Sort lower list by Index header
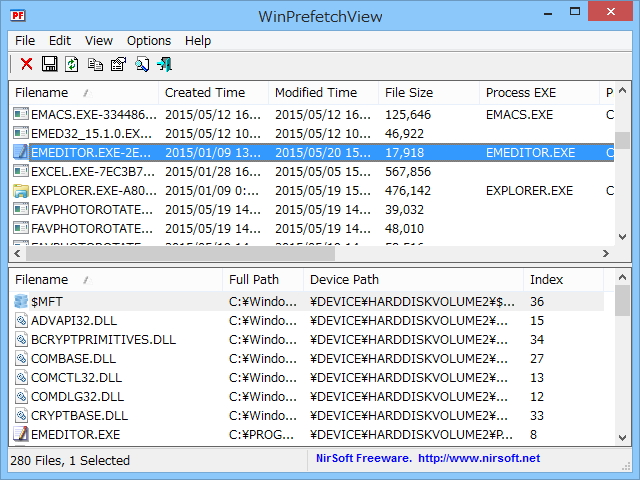The image size is (640, 480). [563, 280]
